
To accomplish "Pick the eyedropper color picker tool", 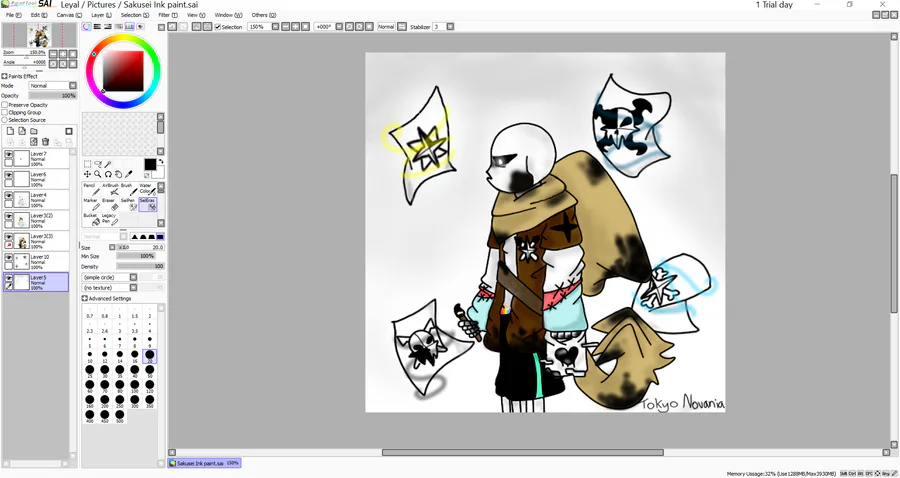I will point(129,174).
